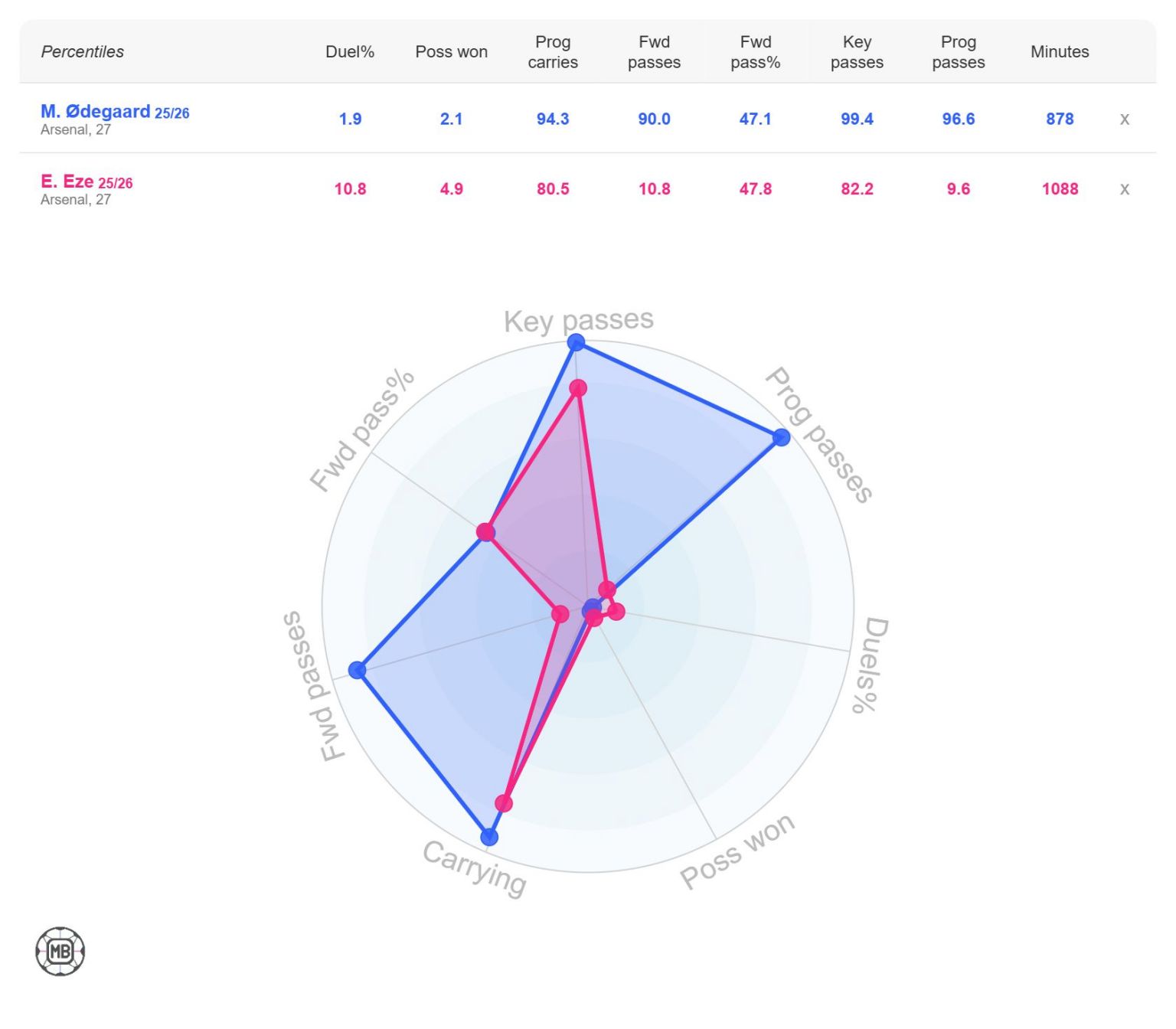Sort by the Prog passes table header

[x=958, y=51]
